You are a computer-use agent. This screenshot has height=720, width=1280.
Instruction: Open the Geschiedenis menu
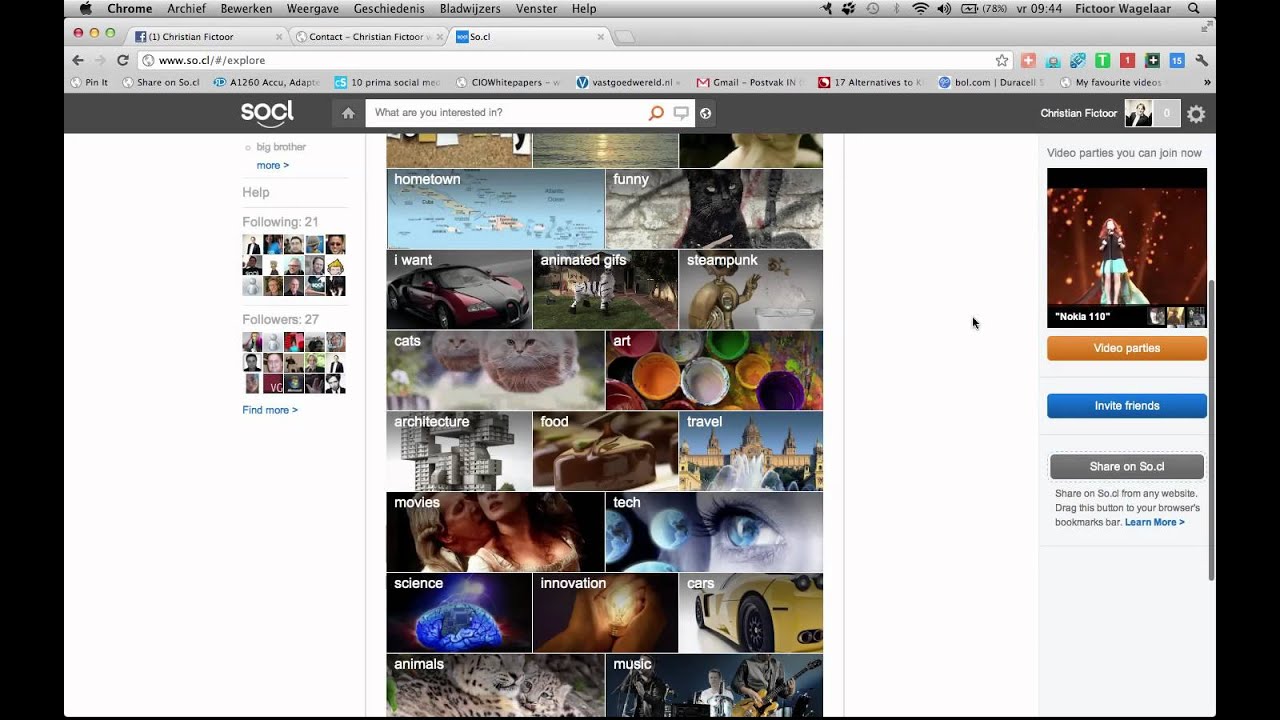click(389, 8)
